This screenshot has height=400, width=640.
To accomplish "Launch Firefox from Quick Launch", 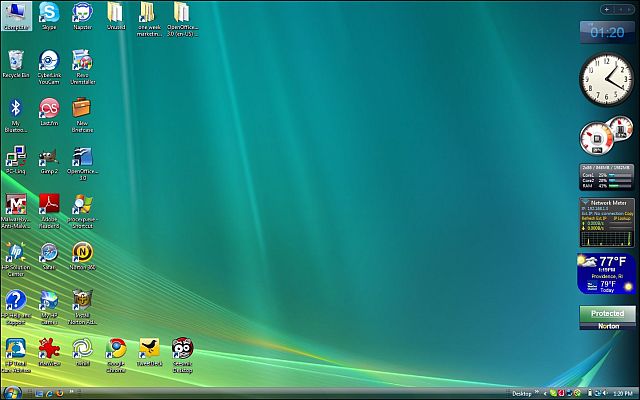I will tap(60, 394).
